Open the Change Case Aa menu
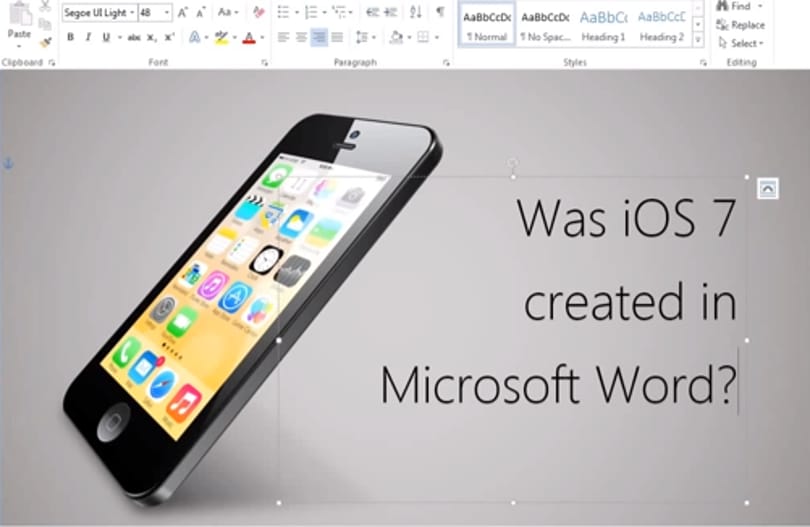 [x=228, y=12]
